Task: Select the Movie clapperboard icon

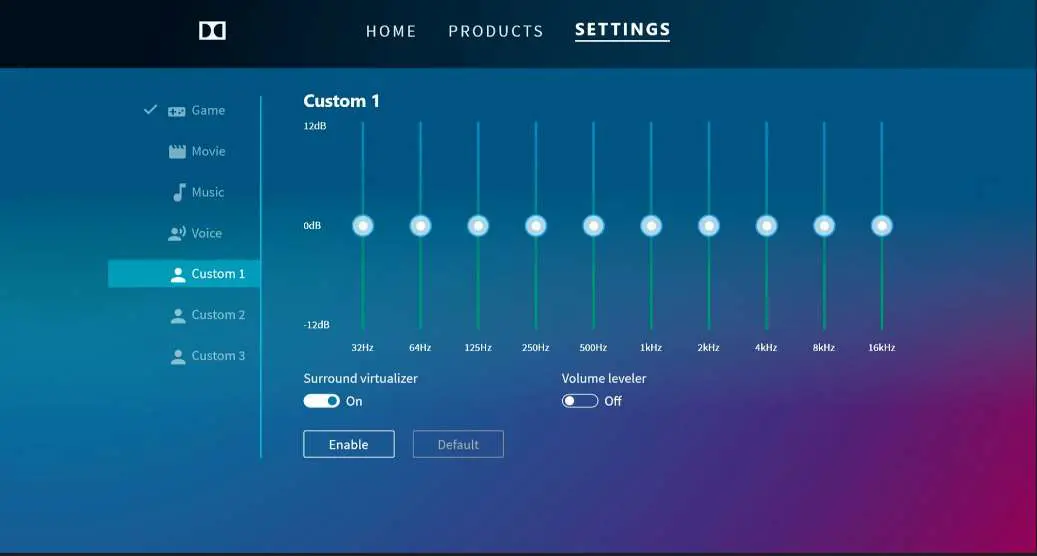Action: point(177,151)
